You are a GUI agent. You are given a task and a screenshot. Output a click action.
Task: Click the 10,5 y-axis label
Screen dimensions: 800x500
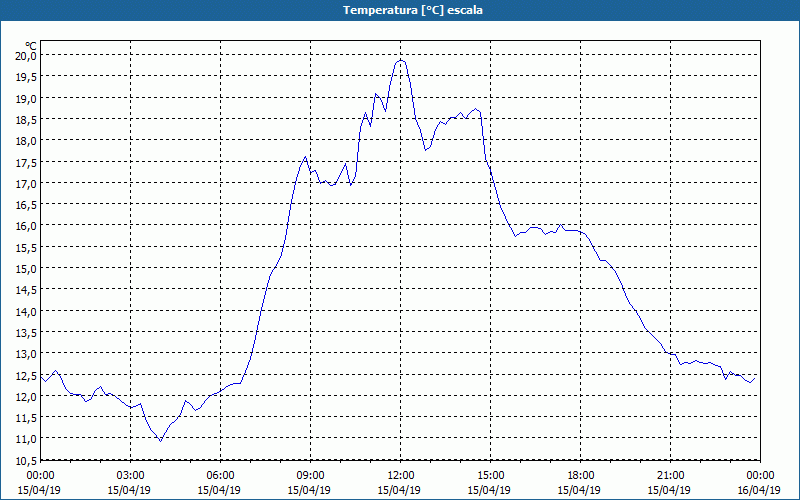(x=27, y=460)
